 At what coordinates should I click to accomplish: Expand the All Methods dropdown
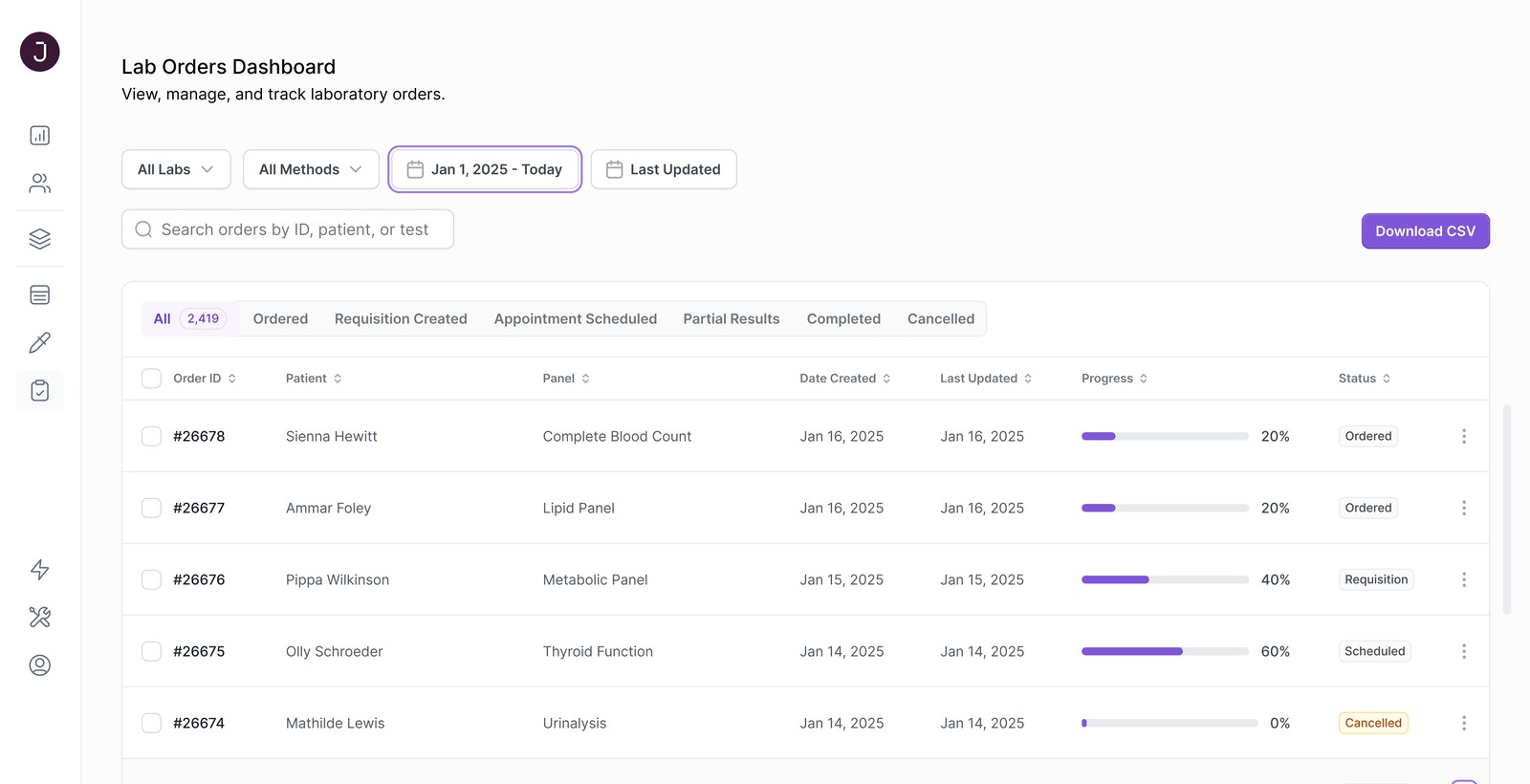(x=311, y=169)
